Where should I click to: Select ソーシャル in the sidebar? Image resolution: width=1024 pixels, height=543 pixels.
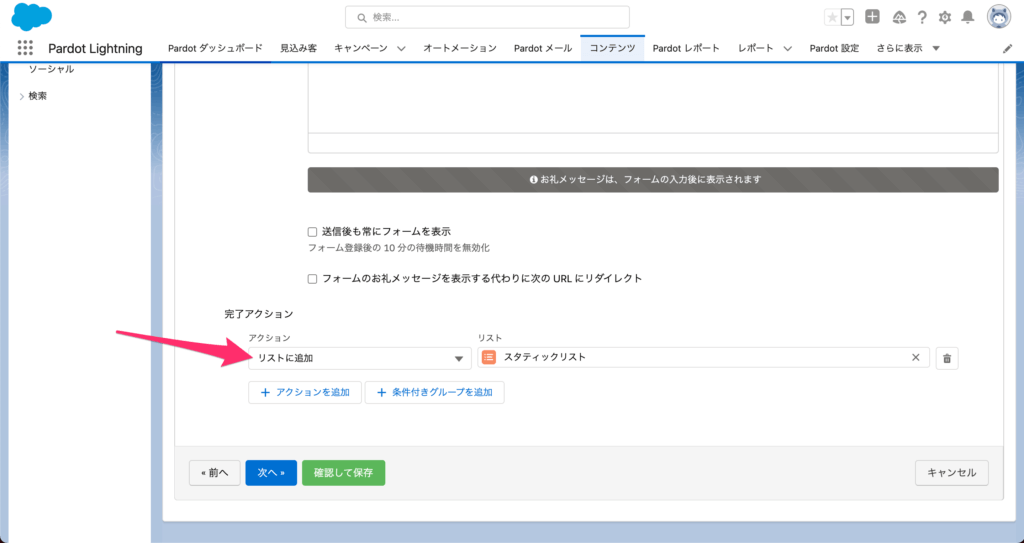pos(51,69)
